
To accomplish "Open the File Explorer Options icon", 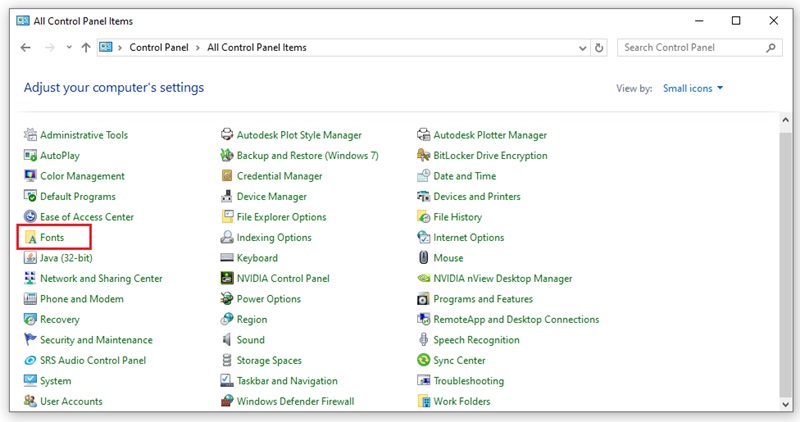I will click(227, 216).
